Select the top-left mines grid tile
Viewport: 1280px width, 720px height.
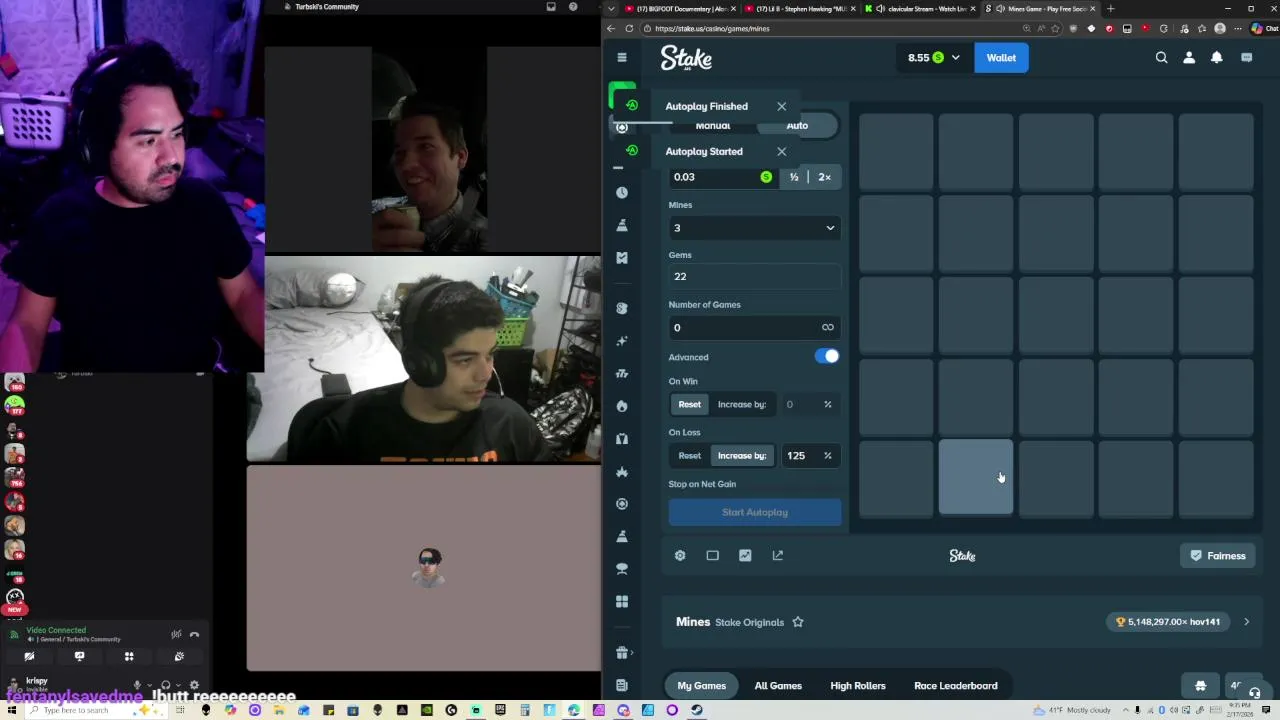click(x=896, y=152)
